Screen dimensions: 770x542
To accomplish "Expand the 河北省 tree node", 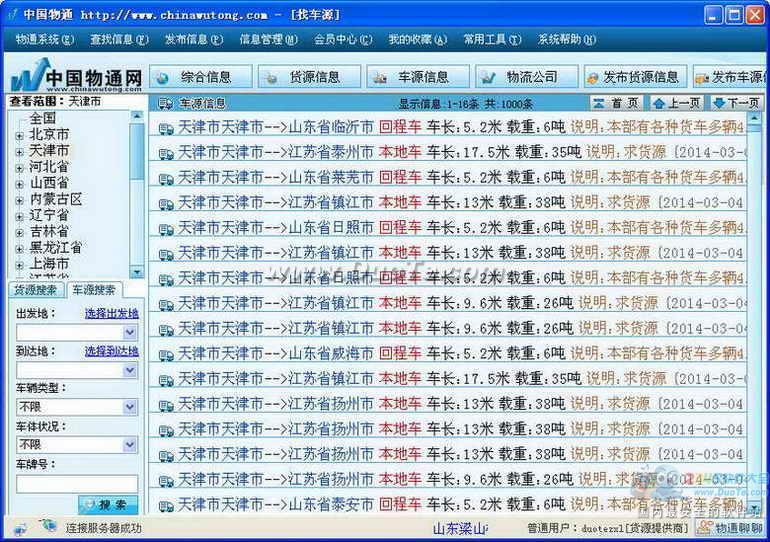I will click(x=20, y=168).
